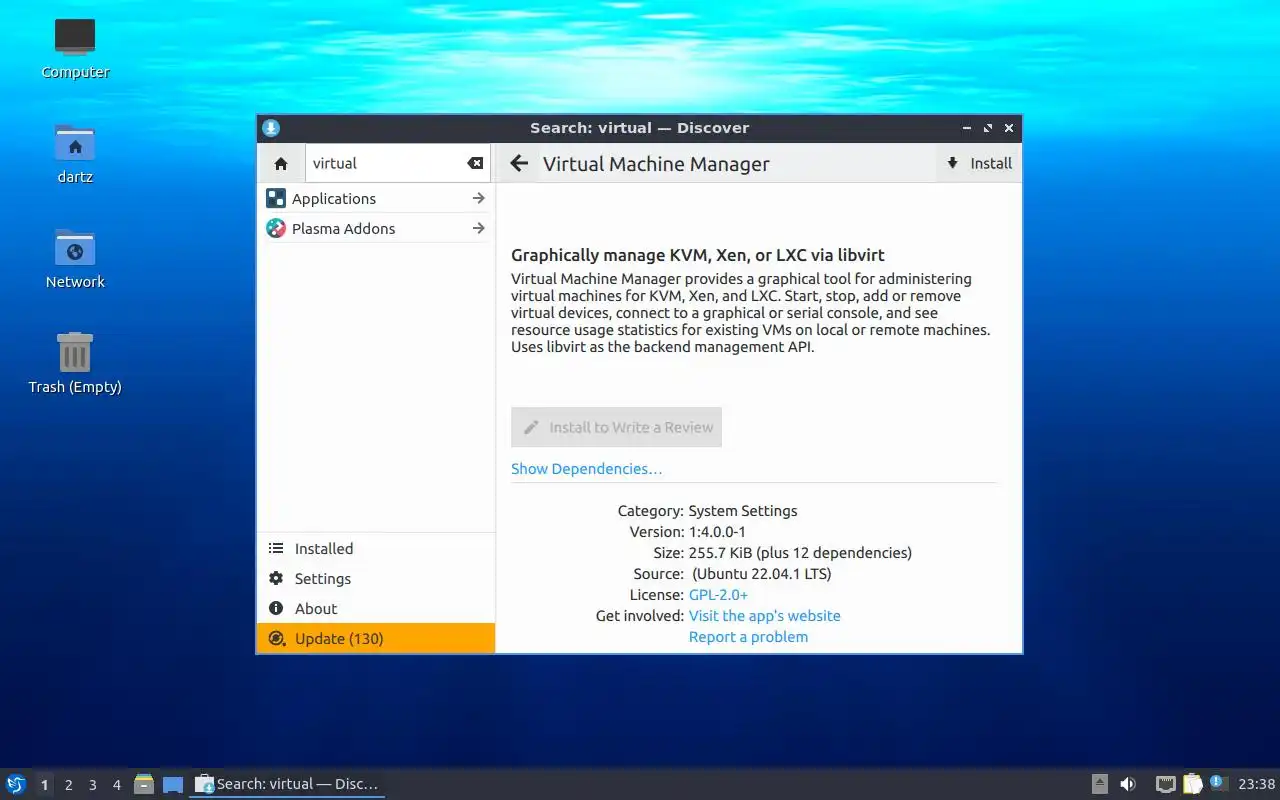Go back using the left arrow icon

tap(518, 164)
